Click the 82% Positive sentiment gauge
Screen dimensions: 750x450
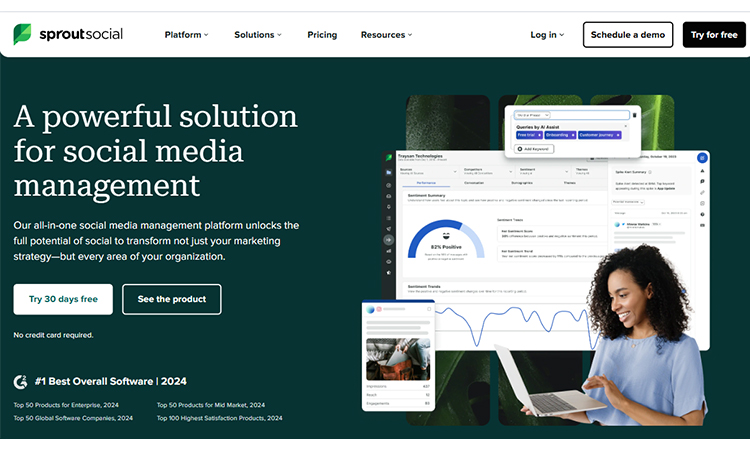pyautogui.click(x=446, y=240)
